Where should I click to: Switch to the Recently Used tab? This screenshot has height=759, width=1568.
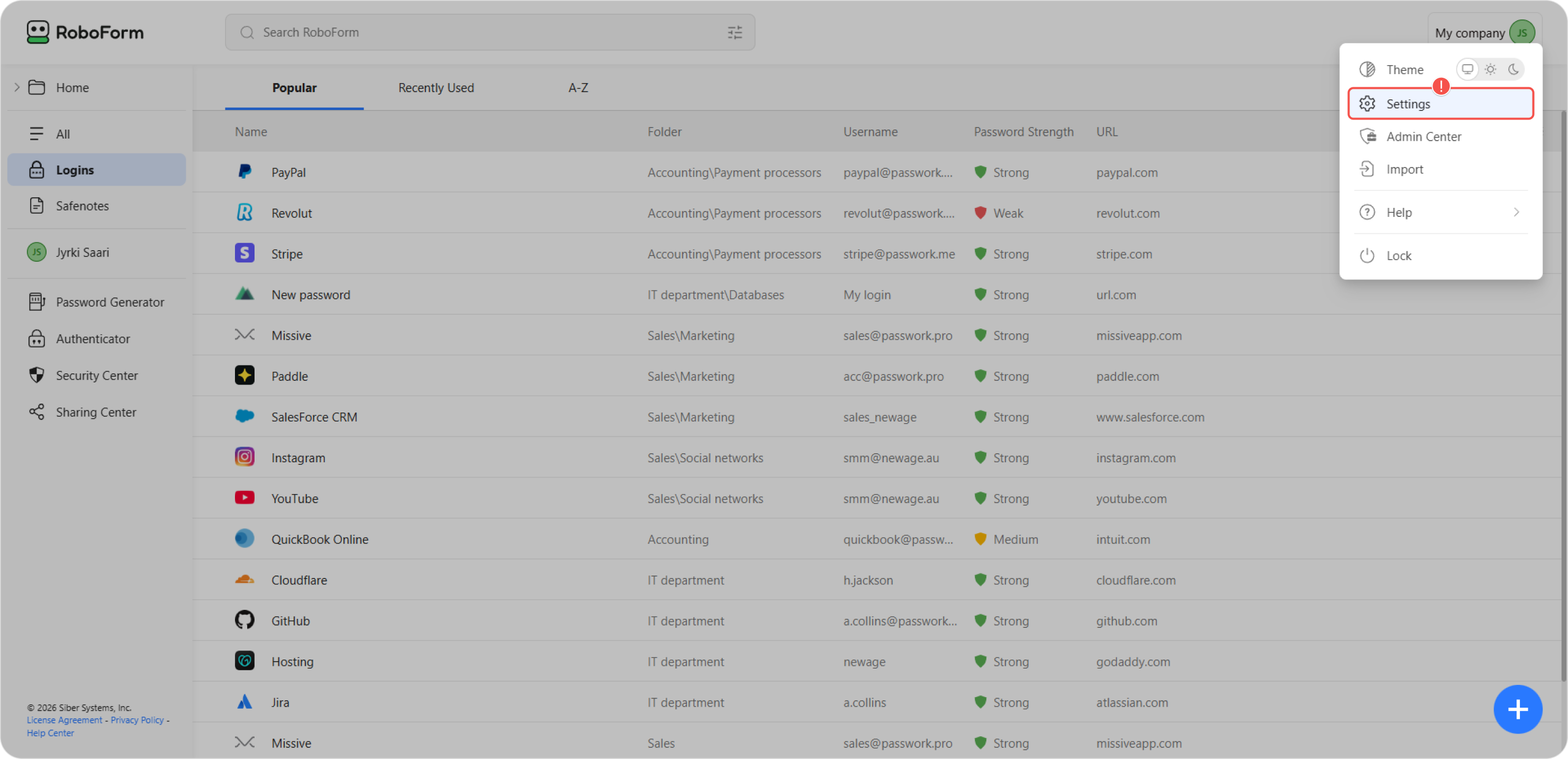[436, 88]
